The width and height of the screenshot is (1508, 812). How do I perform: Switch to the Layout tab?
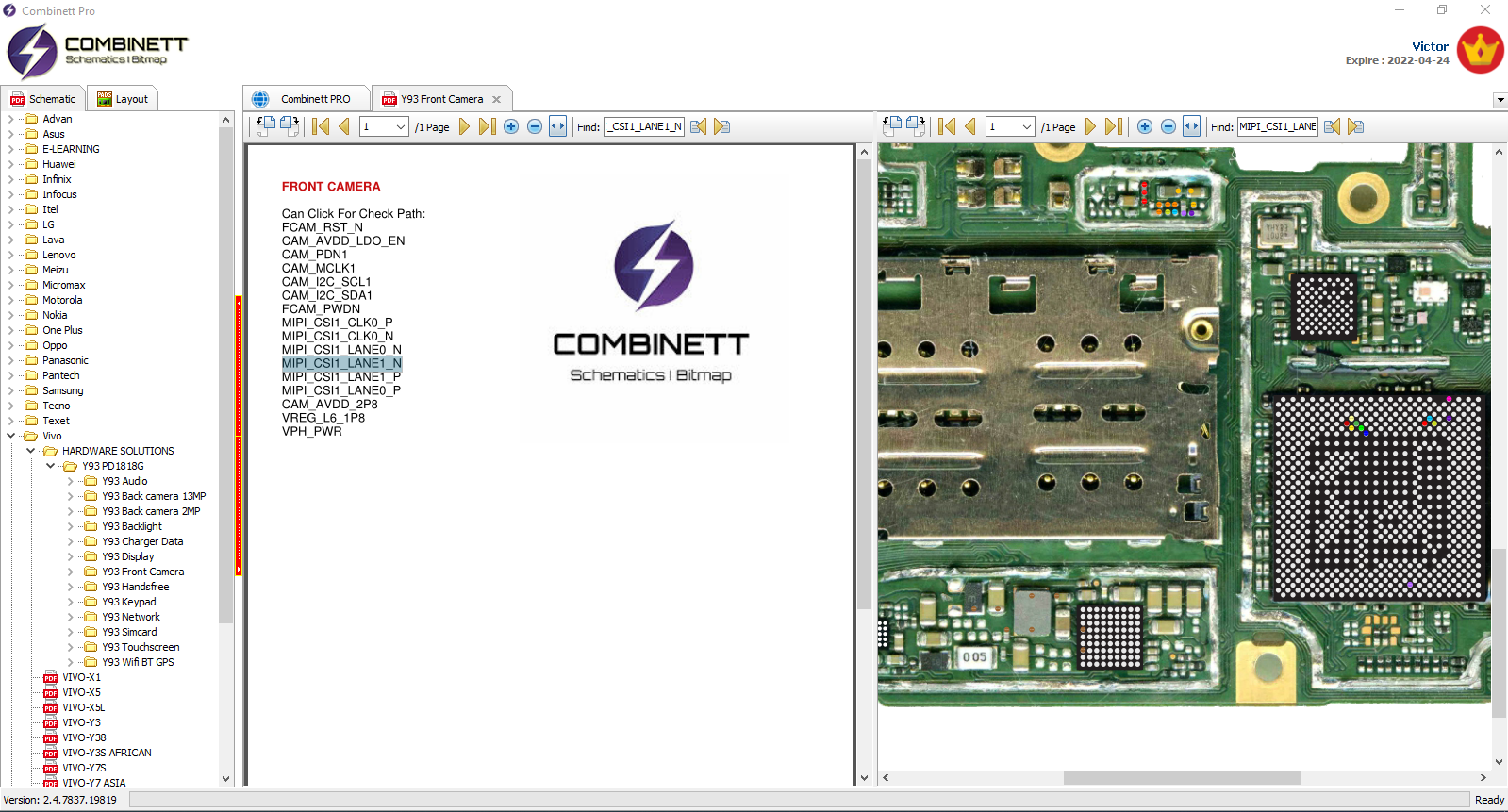point(123,99)
